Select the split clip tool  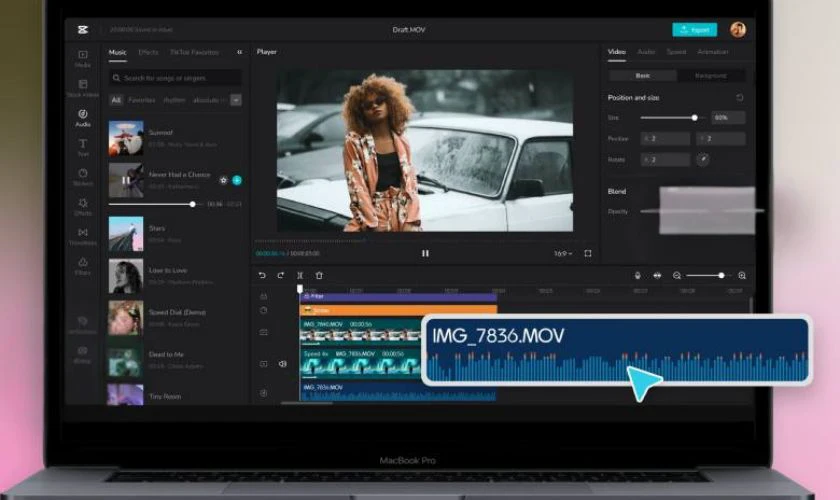pyautogui.click(x=300, y=275)
